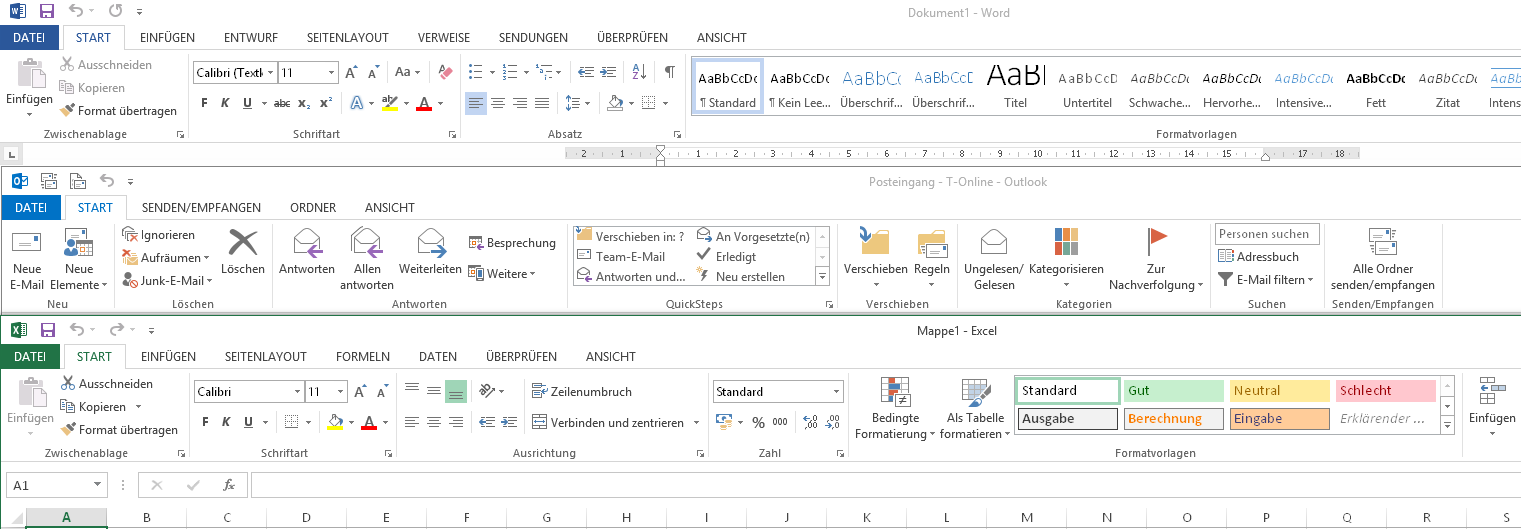The image size is (1521, 529).
Task: Apply the Titel style in Word
Action: pos(1016,88)
